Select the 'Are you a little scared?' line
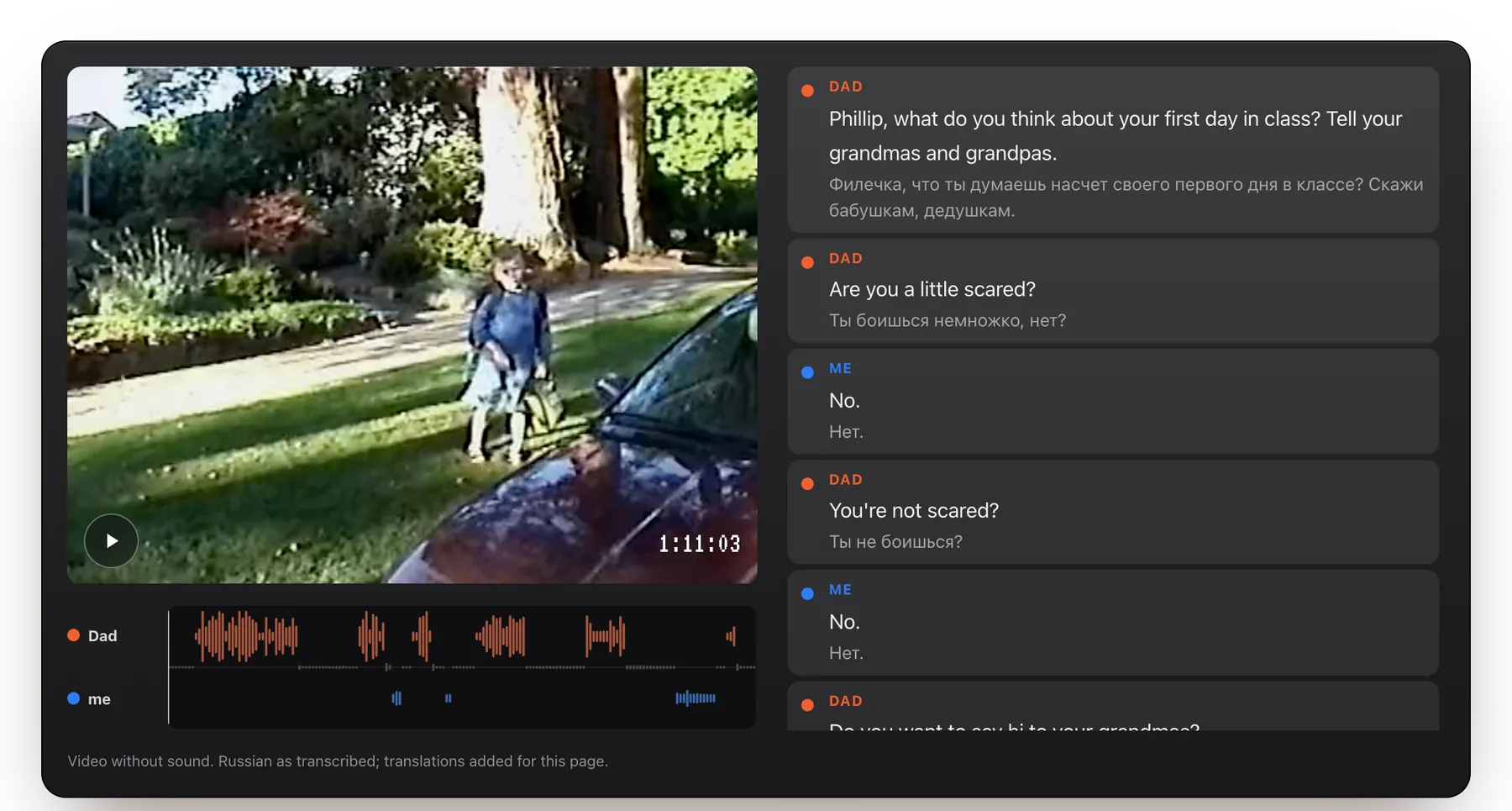Viewport: 1512px width, 811px height. tap(1113, 291)
